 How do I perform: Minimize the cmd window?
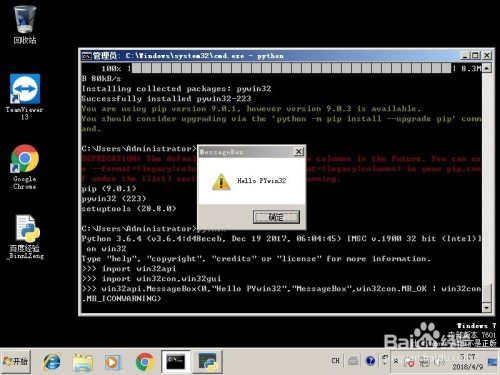[465, 56]
